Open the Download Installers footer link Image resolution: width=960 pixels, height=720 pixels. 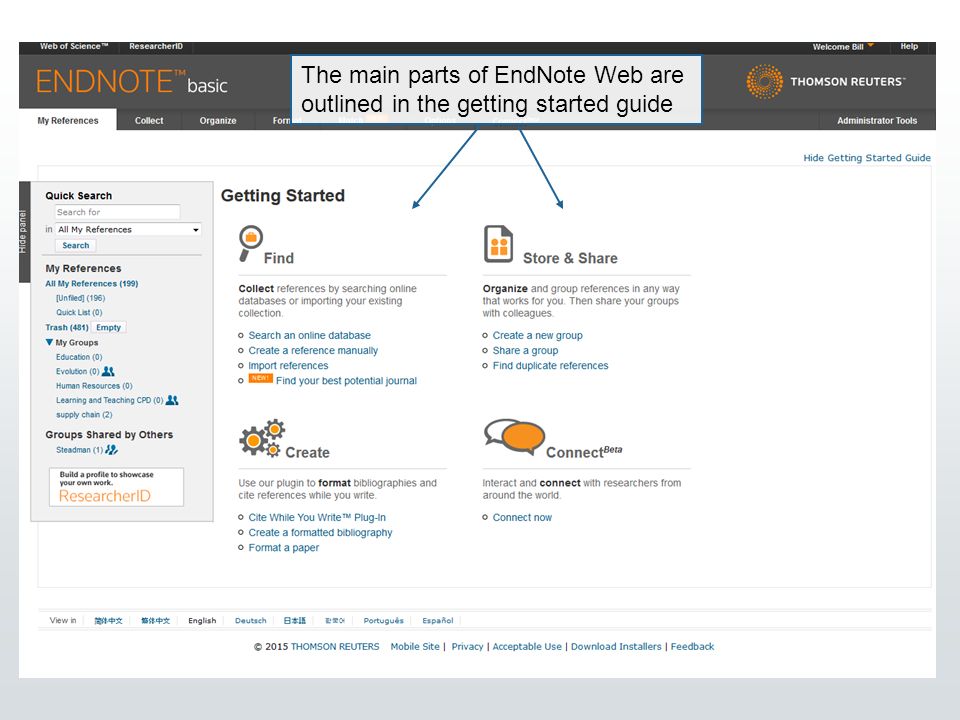616,647
